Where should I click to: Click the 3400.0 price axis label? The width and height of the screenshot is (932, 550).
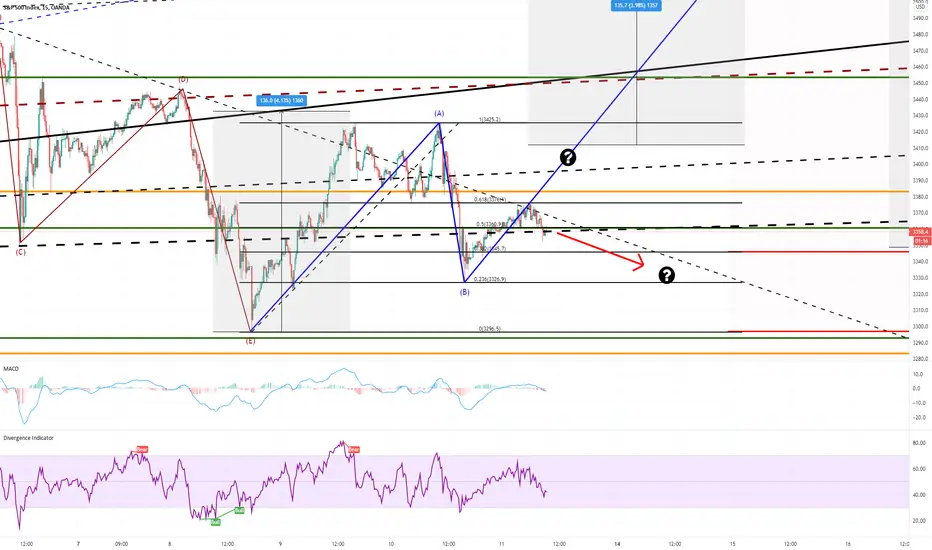click(920, 164)
